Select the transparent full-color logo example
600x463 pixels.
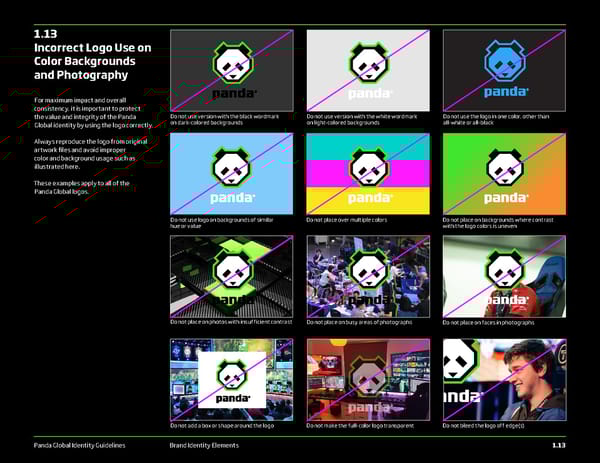click(x=368, y=380)
